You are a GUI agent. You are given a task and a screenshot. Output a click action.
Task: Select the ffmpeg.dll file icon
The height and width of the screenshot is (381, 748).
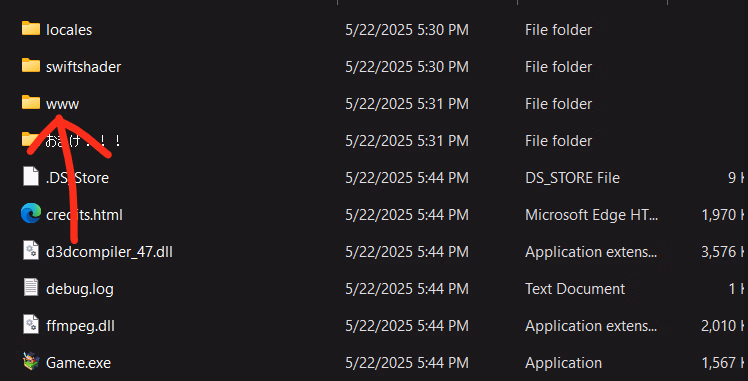31,325
